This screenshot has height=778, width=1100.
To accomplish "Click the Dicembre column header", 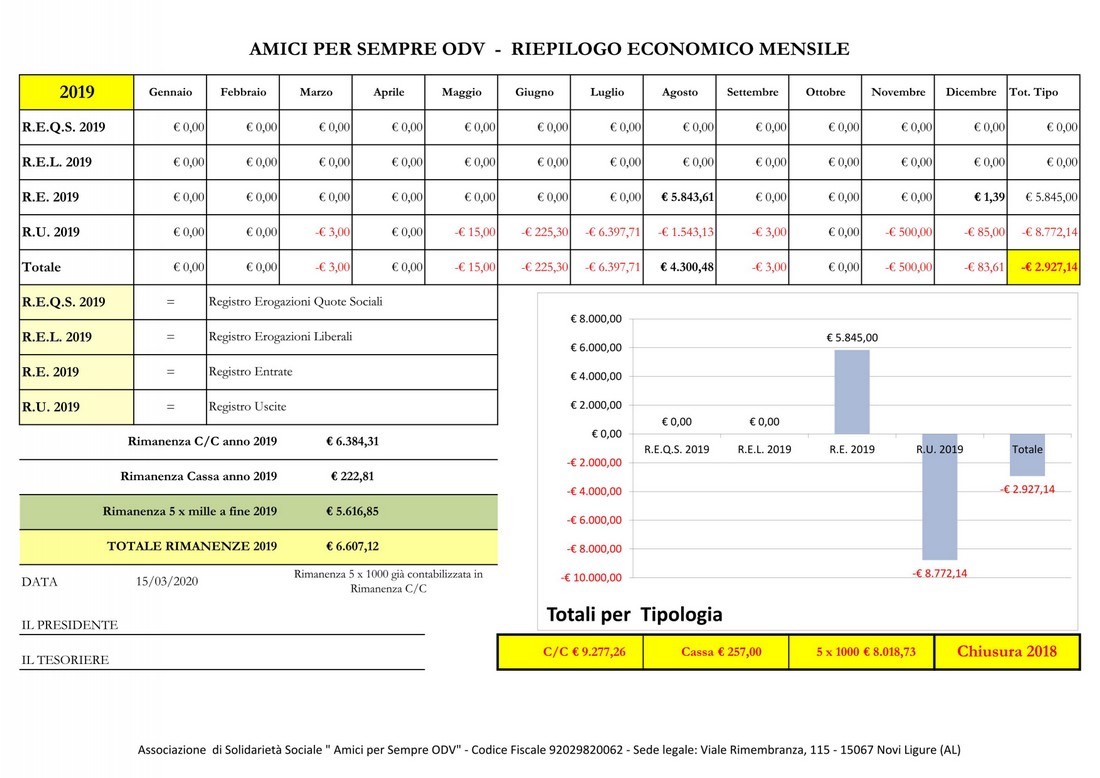I will coord(971,92).
